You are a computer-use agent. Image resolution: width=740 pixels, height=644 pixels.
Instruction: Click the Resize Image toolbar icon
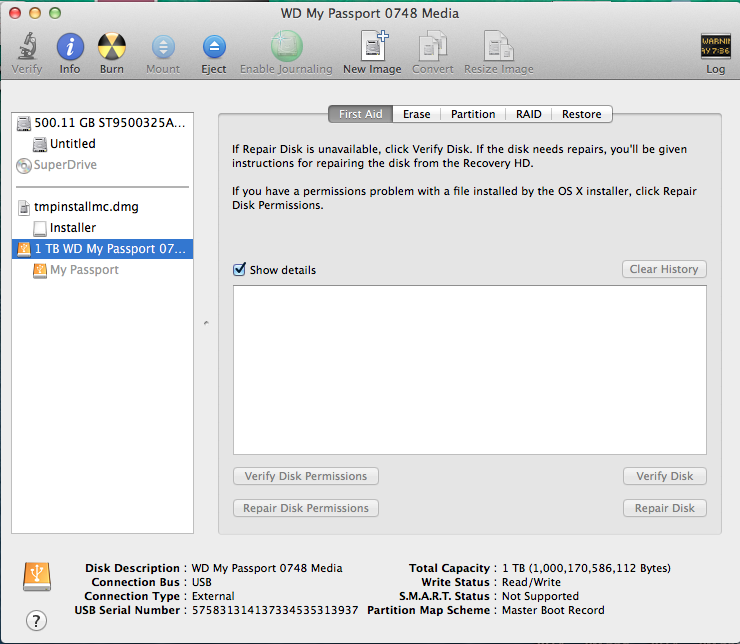point(498,46)
